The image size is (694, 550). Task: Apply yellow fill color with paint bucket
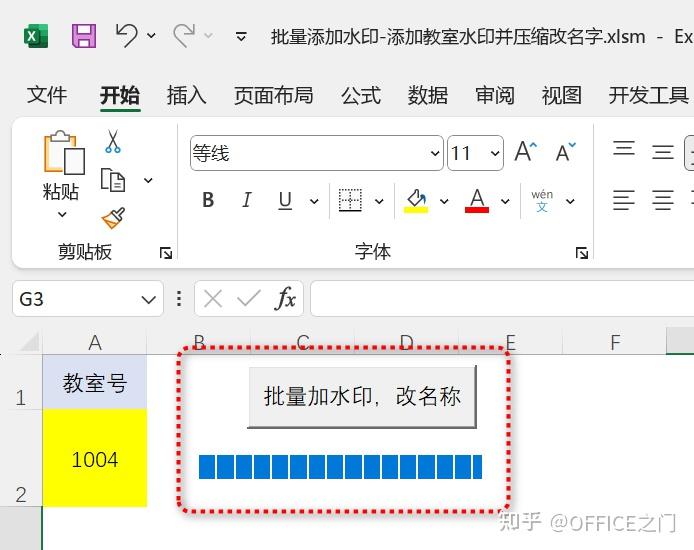pos(416,200)
